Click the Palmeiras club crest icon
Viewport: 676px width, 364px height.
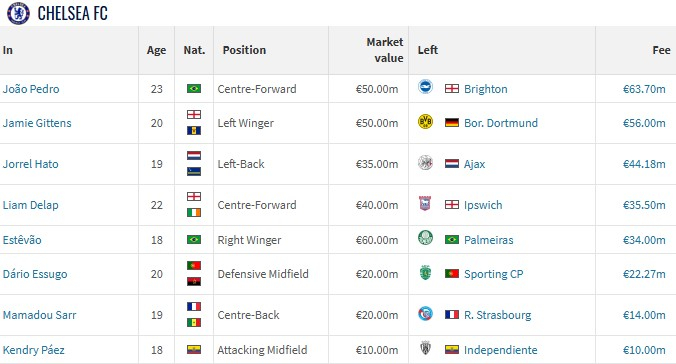tap(426, 238)
